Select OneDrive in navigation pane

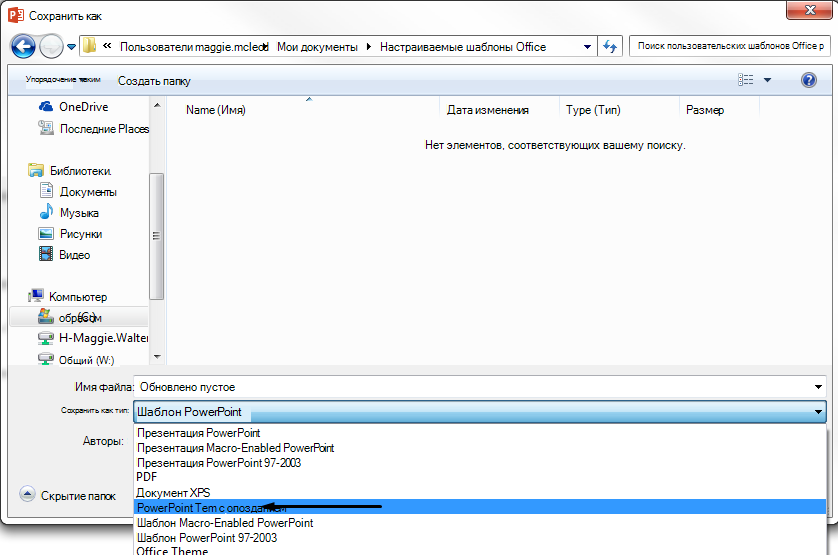pos(74,107)
